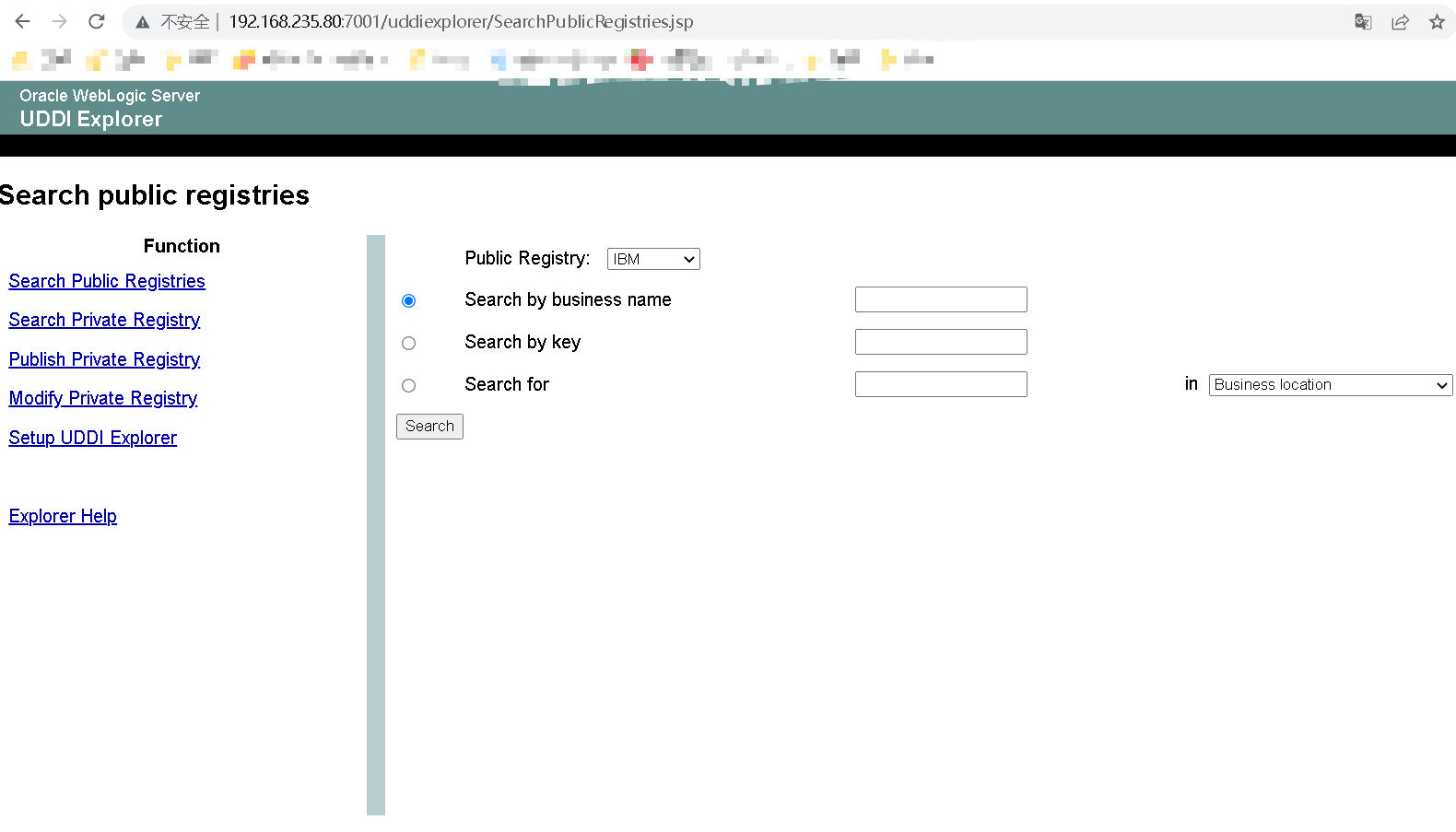
Task: Open Publish Private Registry link
Action: [x=104, y=359]
